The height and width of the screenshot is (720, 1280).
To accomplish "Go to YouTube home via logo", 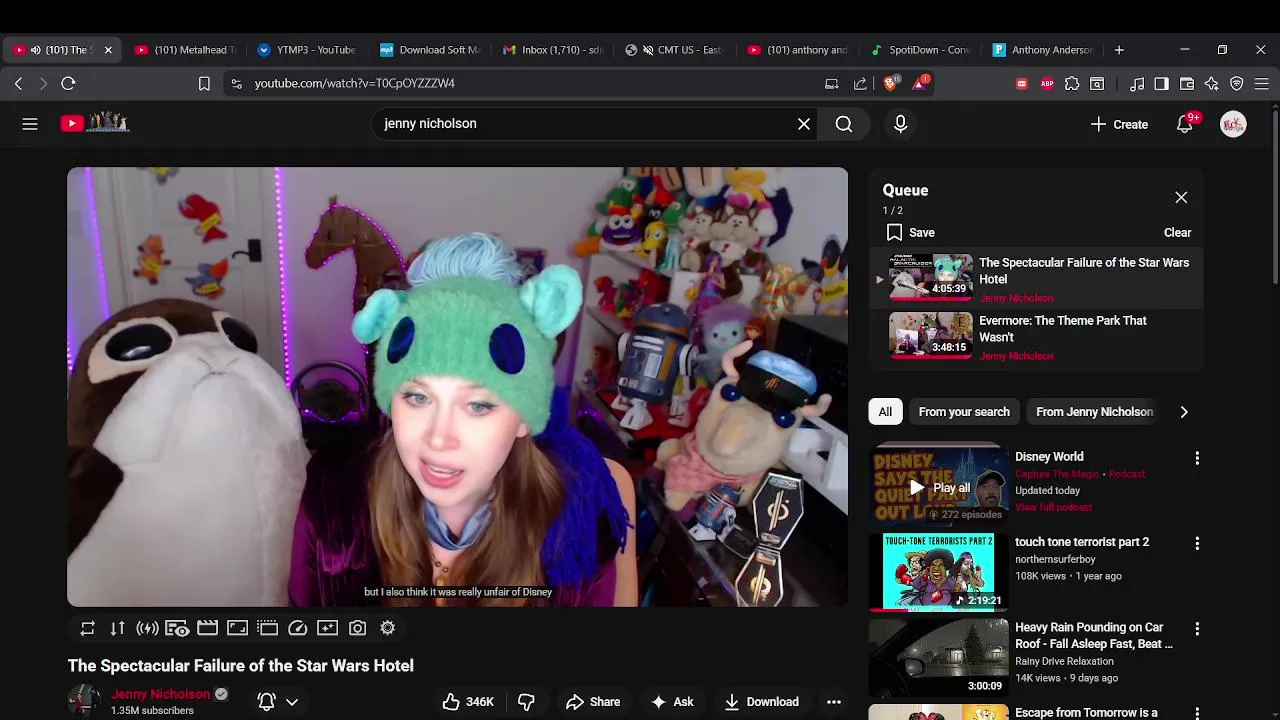I will coord(94,123).
